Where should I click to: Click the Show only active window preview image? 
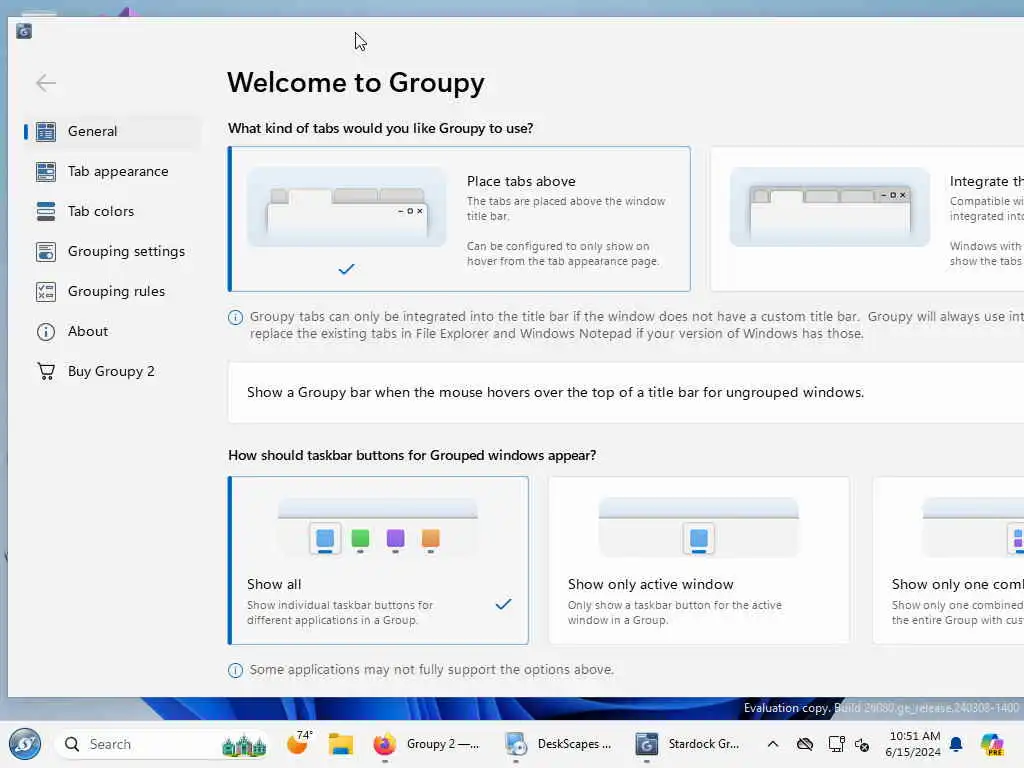[x=699, y=528]
